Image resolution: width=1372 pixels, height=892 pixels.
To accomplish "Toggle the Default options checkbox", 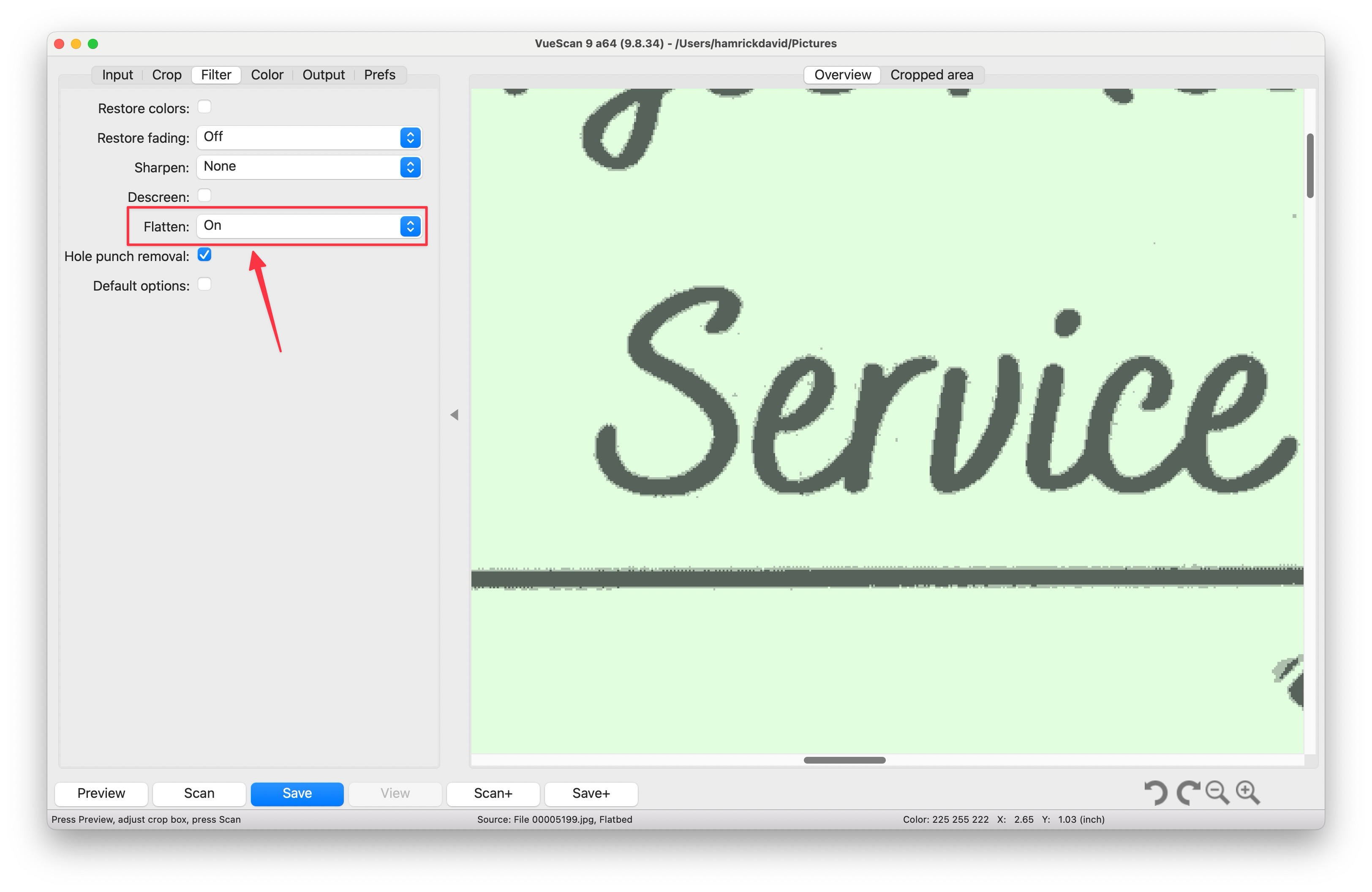I will pyautogui.click(x=204, y=284).
